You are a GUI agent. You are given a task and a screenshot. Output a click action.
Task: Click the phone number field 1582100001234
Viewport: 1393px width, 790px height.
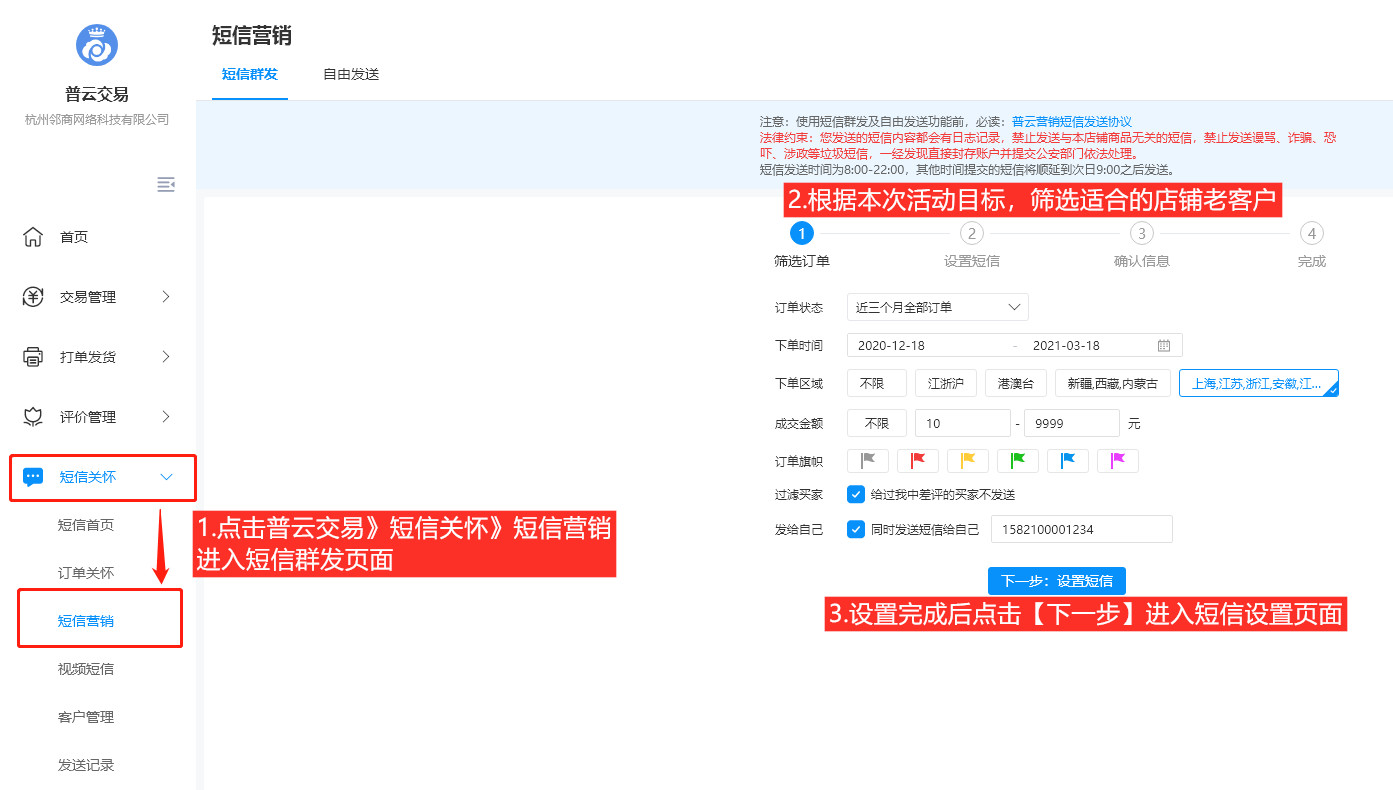(x=1082, y=529)
